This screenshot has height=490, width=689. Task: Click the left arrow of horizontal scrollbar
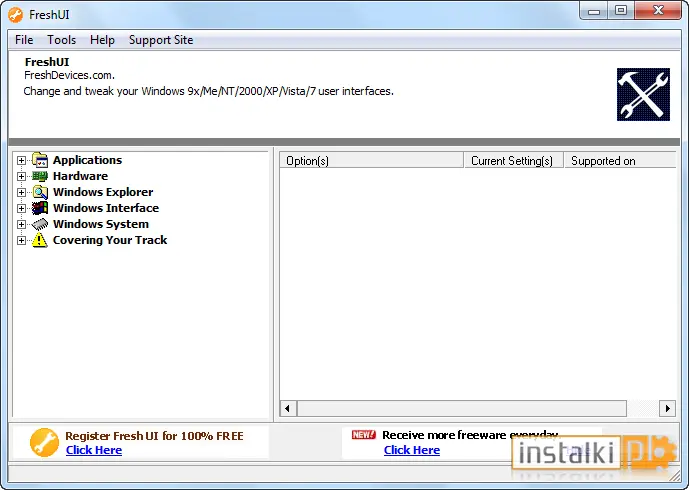point(288,408)
